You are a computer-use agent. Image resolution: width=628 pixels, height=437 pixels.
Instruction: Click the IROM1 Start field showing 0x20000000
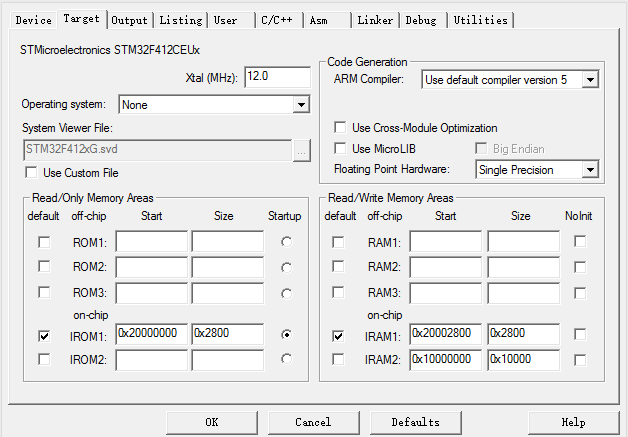pyautogui.click(x=151, y=334)
